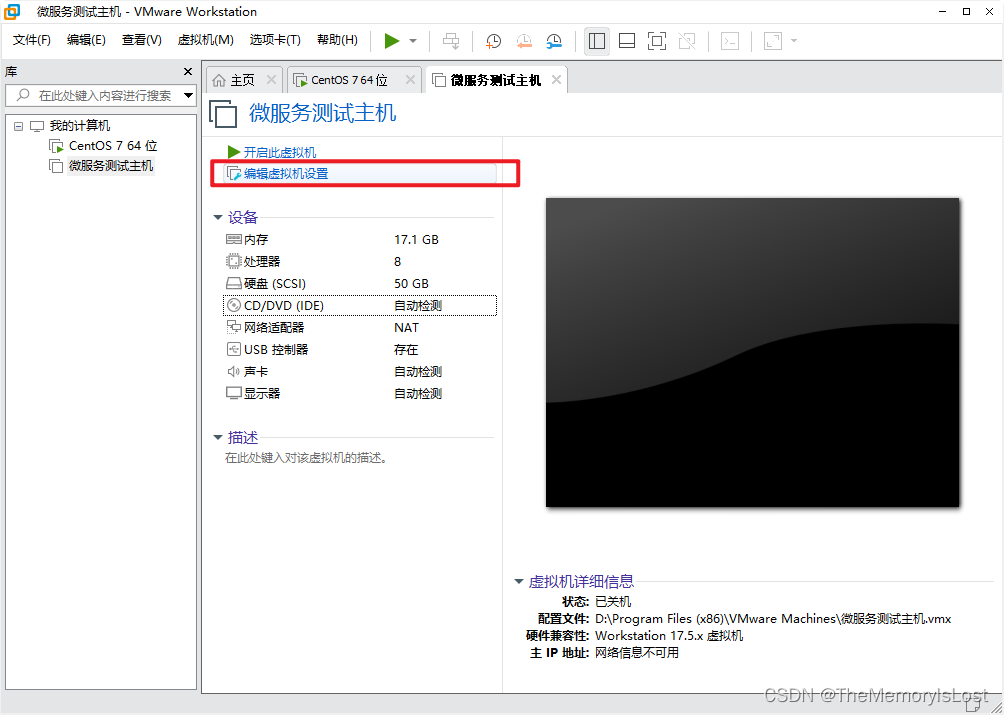Click the library search input field
Screen dimensions: 1004x715
point(93,95)
